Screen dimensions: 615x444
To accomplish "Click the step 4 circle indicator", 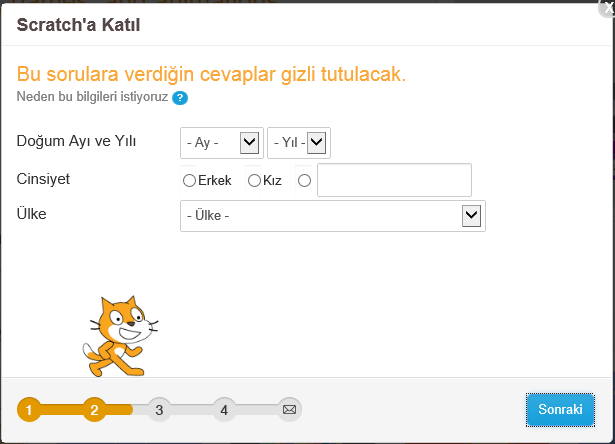I will [224, 409].
